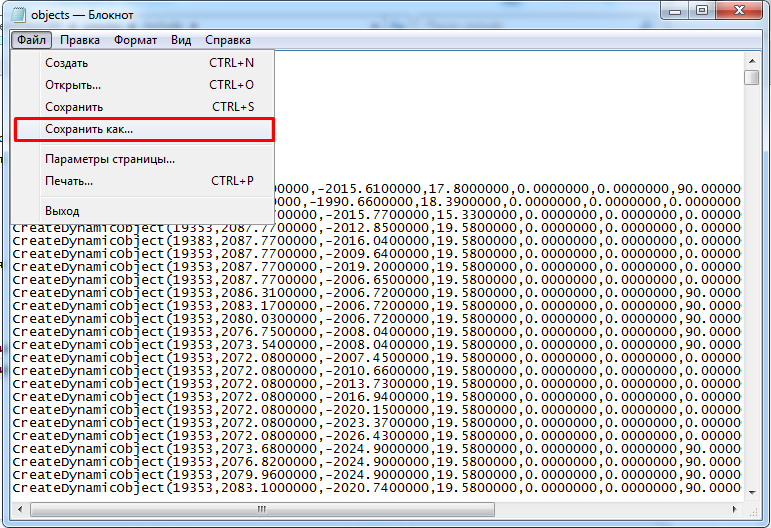Click the horizontal scrollbar thumb
This screenshot has height=528, width=771.
(x=262, y=509)
